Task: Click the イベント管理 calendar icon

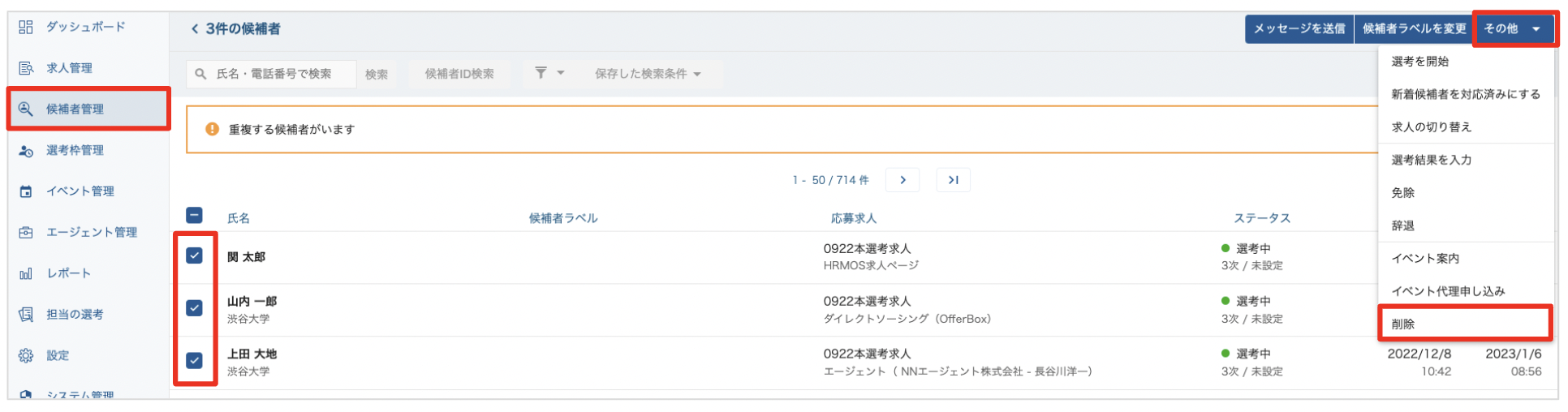Action: [26, 191]
